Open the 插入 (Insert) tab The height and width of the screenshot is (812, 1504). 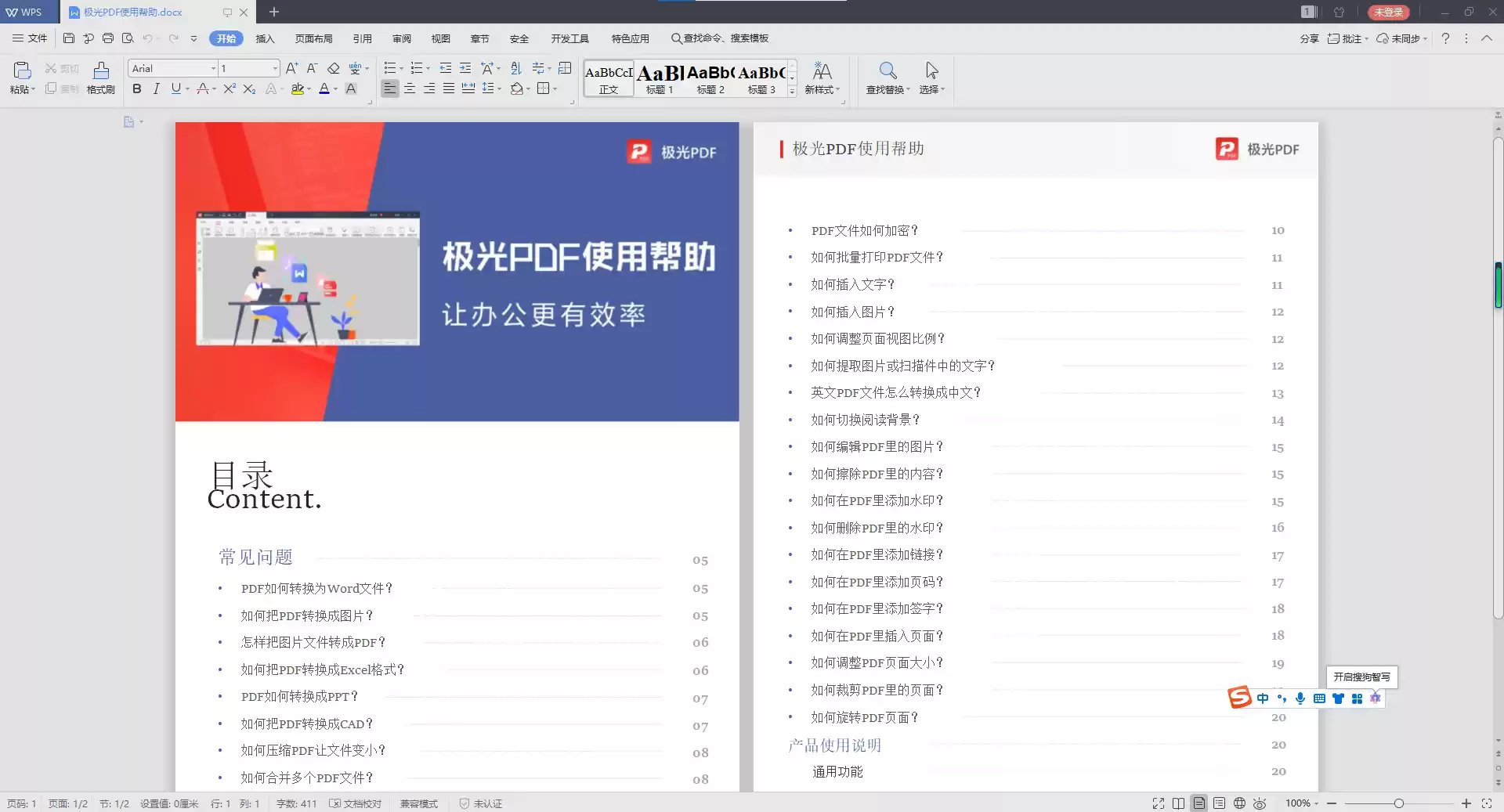point(265,38)
